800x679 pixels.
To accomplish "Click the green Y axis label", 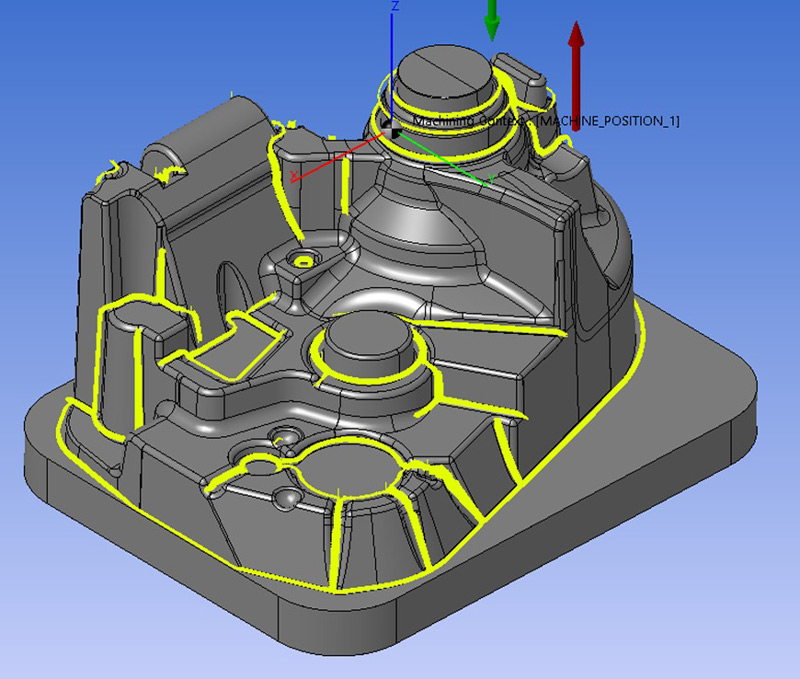I will pyautogui.click(x=492, y=181).
